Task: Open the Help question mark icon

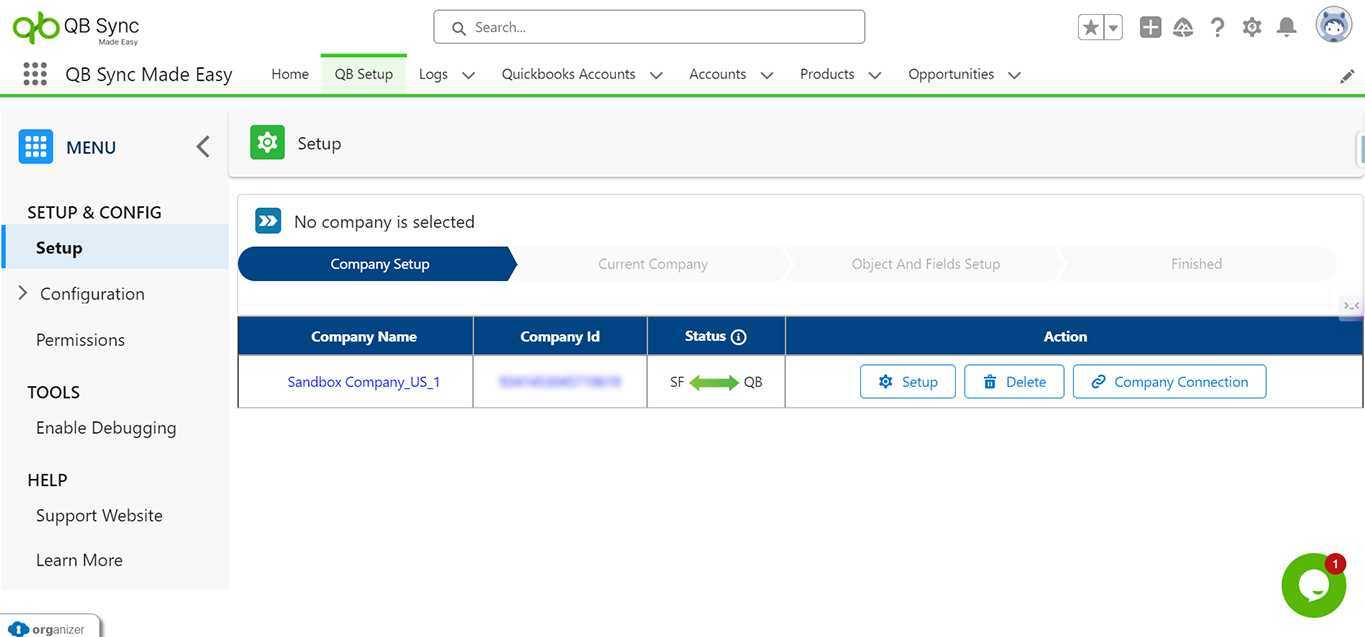Action: coord(1217,28)
